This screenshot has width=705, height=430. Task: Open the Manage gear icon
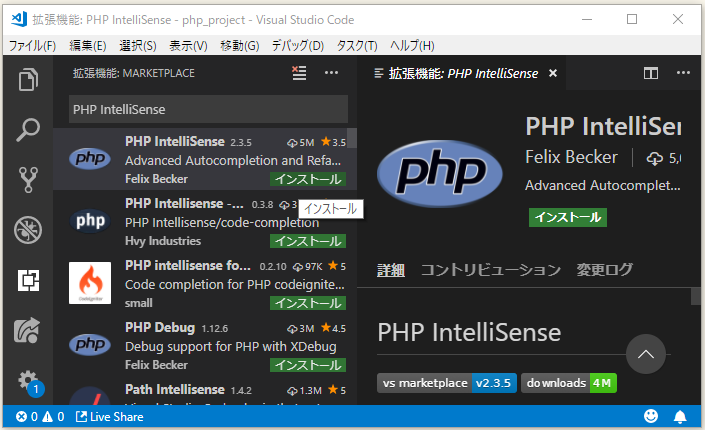[x=28, y=381]
